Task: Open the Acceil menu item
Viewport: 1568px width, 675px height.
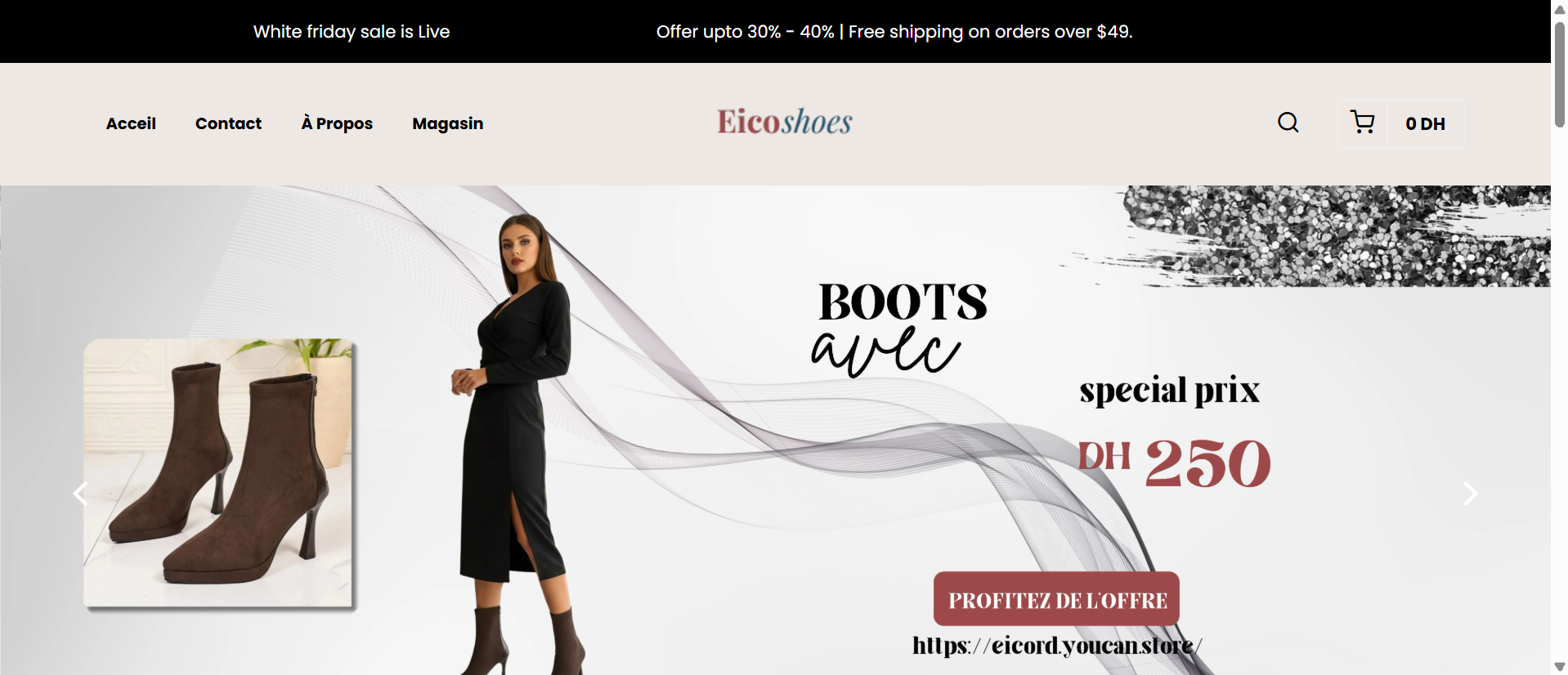Action: click(131, 123)
